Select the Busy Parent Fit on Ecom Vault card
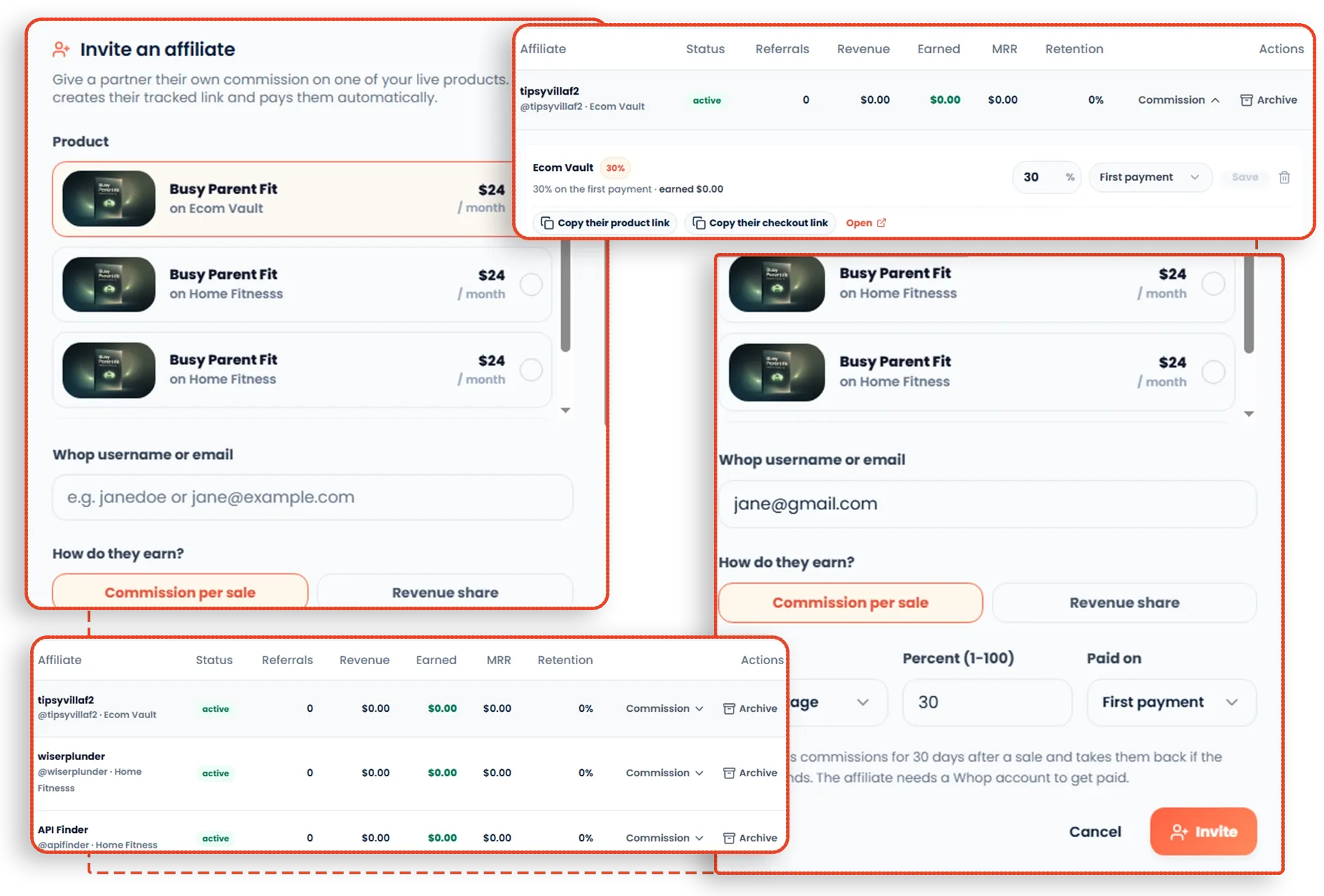Viewport: 1324px width, 896px height. click(284, 199)
